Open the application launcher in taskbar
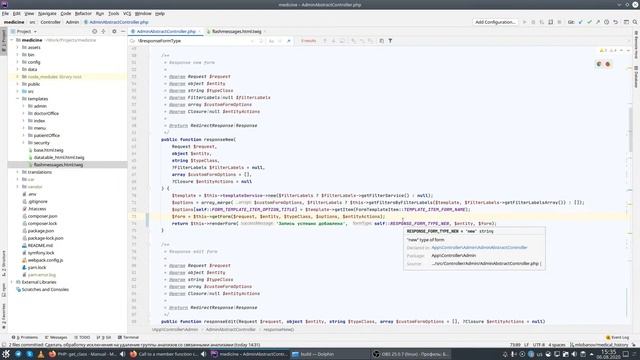This screenshot has width=640, height=360. (x=6, y=354)
